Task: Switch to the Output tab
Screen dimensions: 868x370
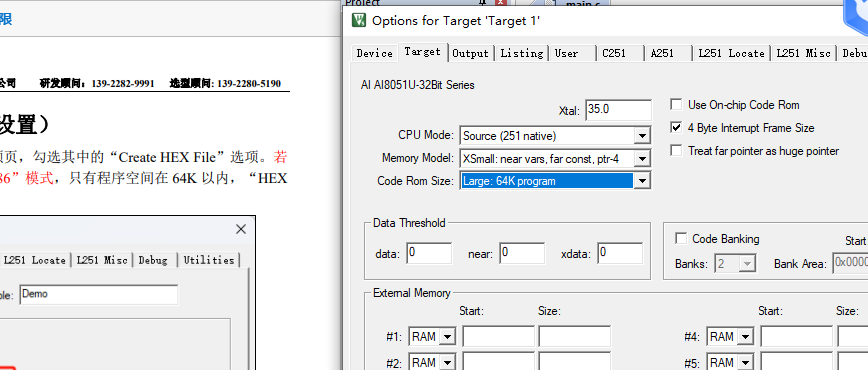Action: [x=471, y=53]
